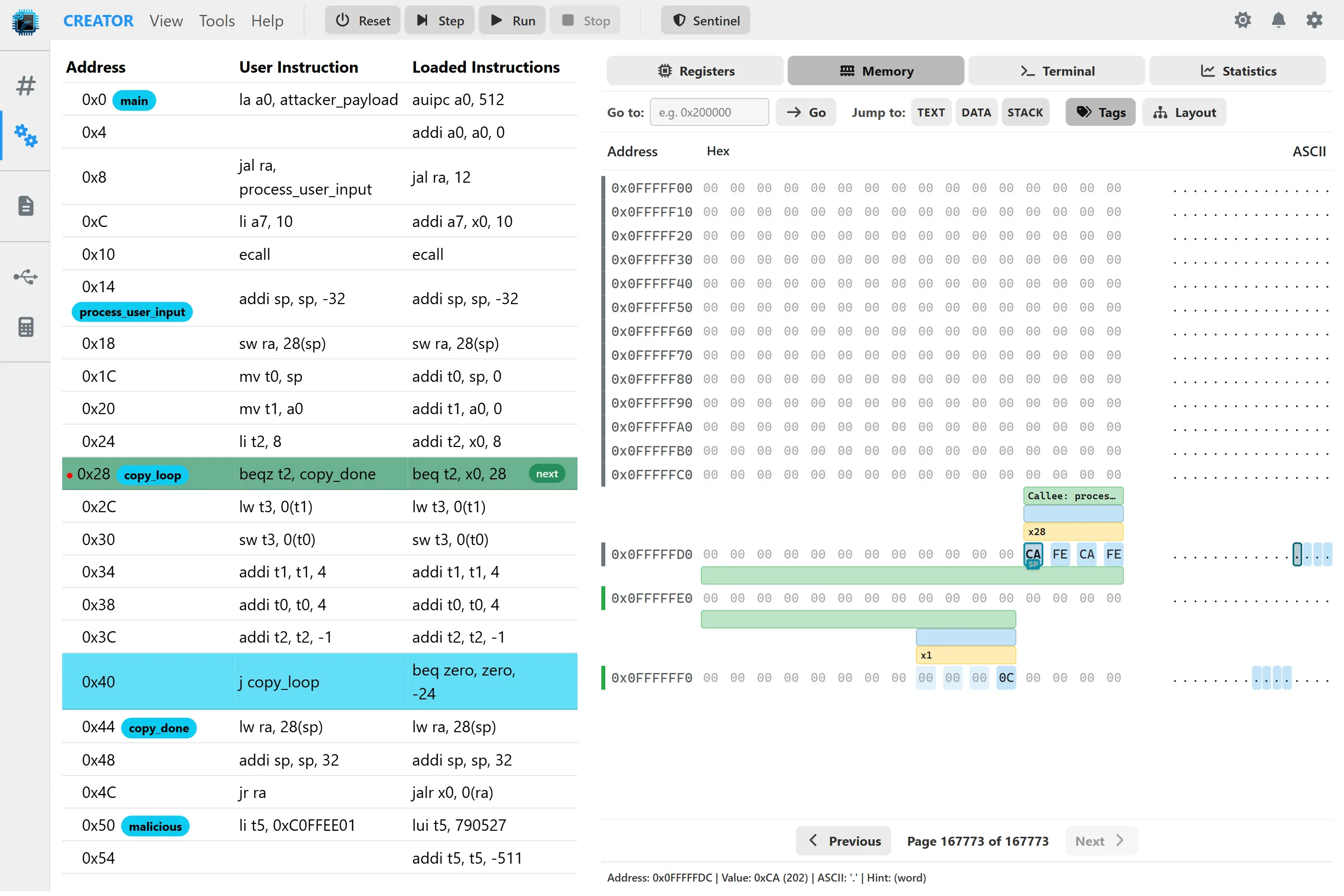Viewport: 1344px width, 896px height.
Task: Toggle the Tags button
Action: pos(1101,112)
